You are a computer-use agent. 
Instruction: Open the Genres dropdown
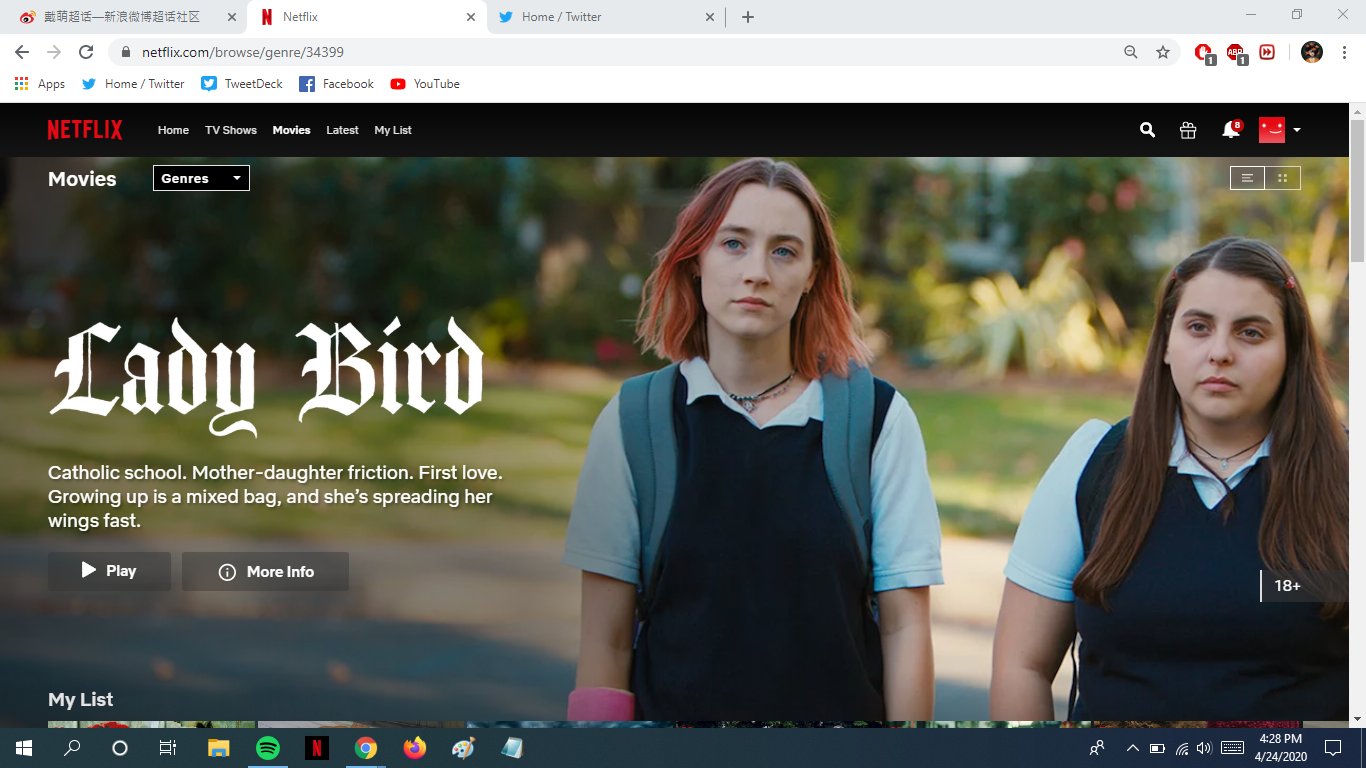click(201, 178)
